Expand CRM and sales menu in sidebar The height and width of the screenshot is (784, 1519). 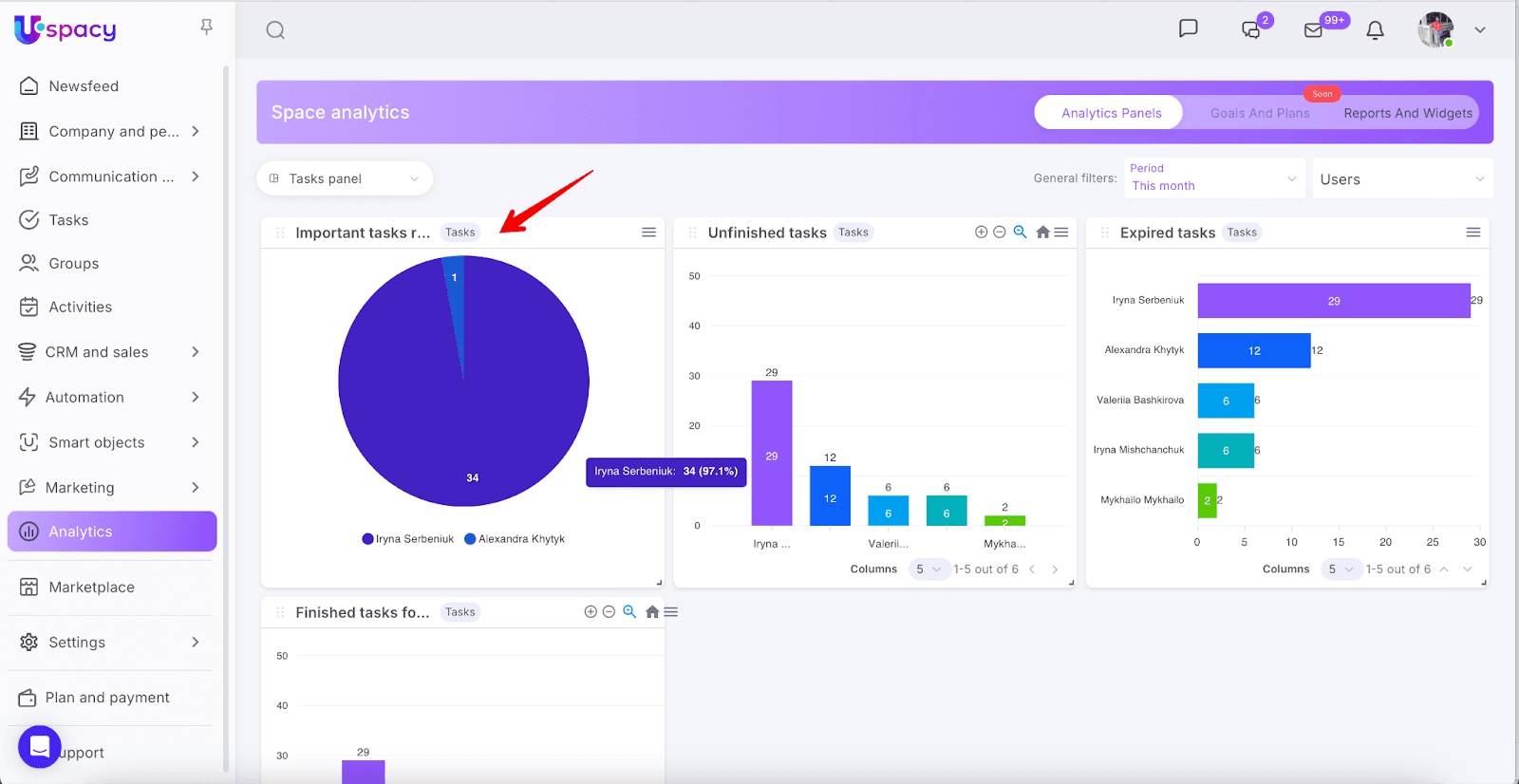pos(112,352)
